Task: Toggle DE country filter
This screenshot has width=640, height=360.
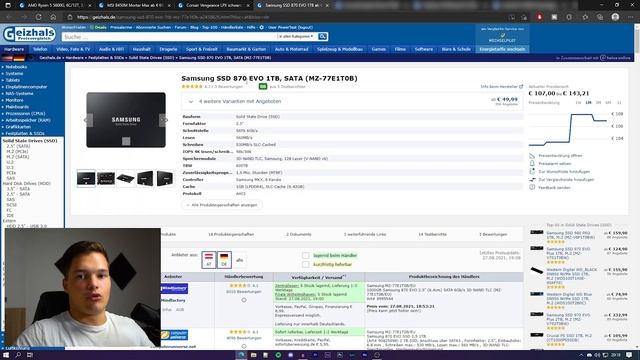Action: pos(224,260)
